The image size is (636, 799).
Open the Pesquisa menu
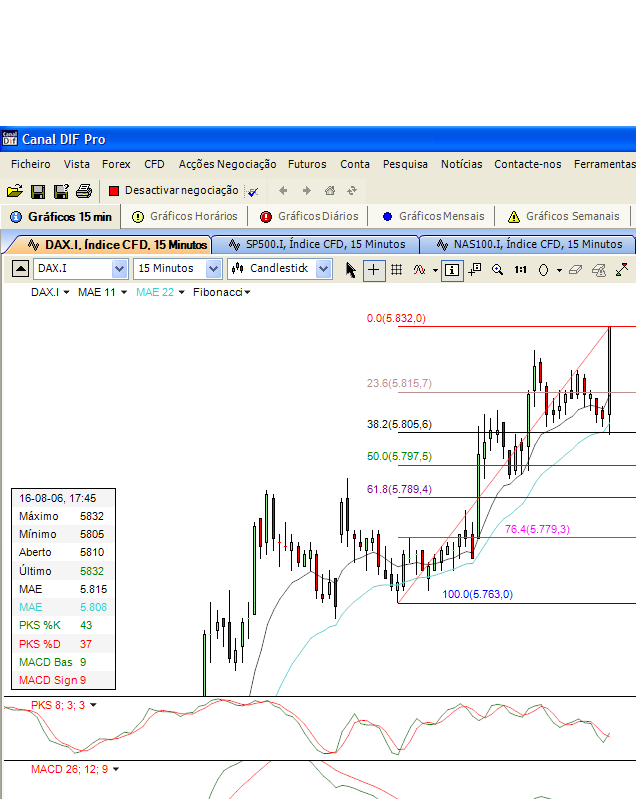[405, 164]
